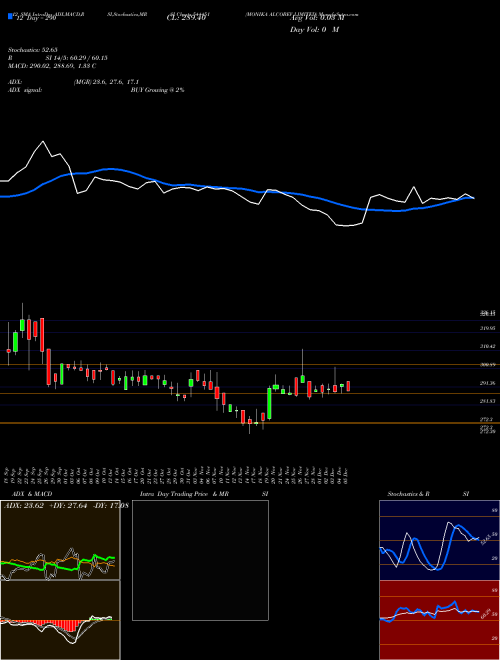Click the large green recovery candle after the lows
This screenshot has height=660, width=500.
[x=269, y=403]
